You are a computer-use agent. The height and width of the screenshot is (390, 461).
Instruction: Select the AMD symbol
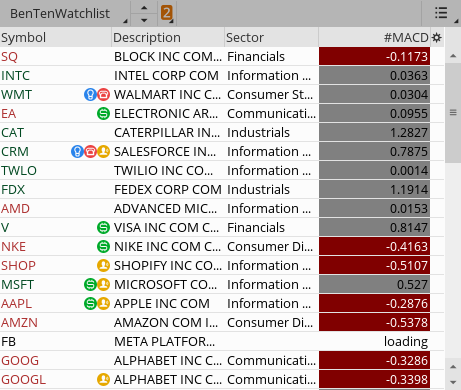(15, 209)
